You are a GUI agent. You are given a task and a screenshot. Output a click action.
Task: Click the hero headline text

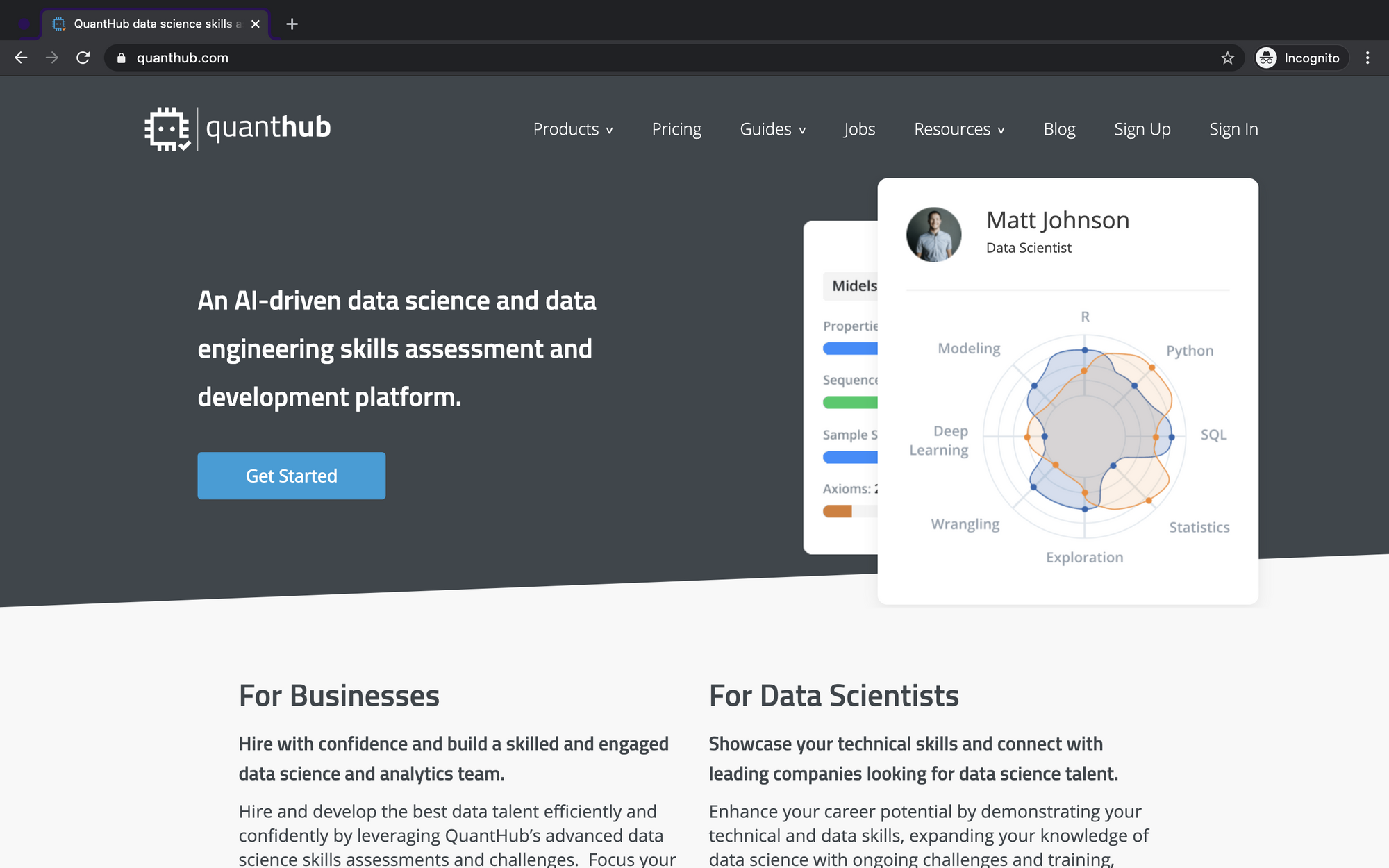(397, 349)
